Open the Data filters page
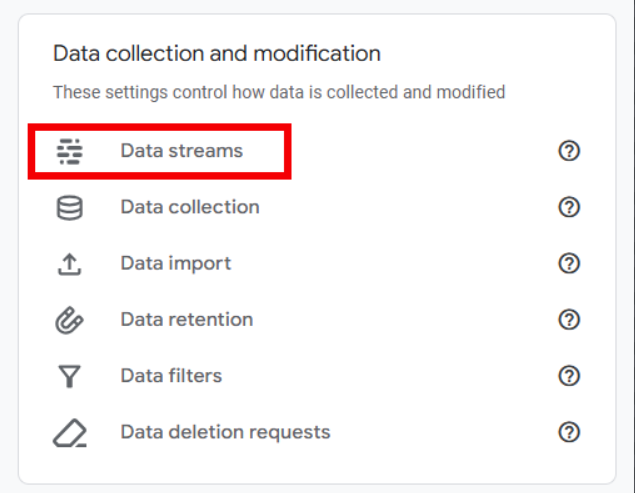Image resolution: width=635 pixels, height=493 pixels. [x=171, y=376]
